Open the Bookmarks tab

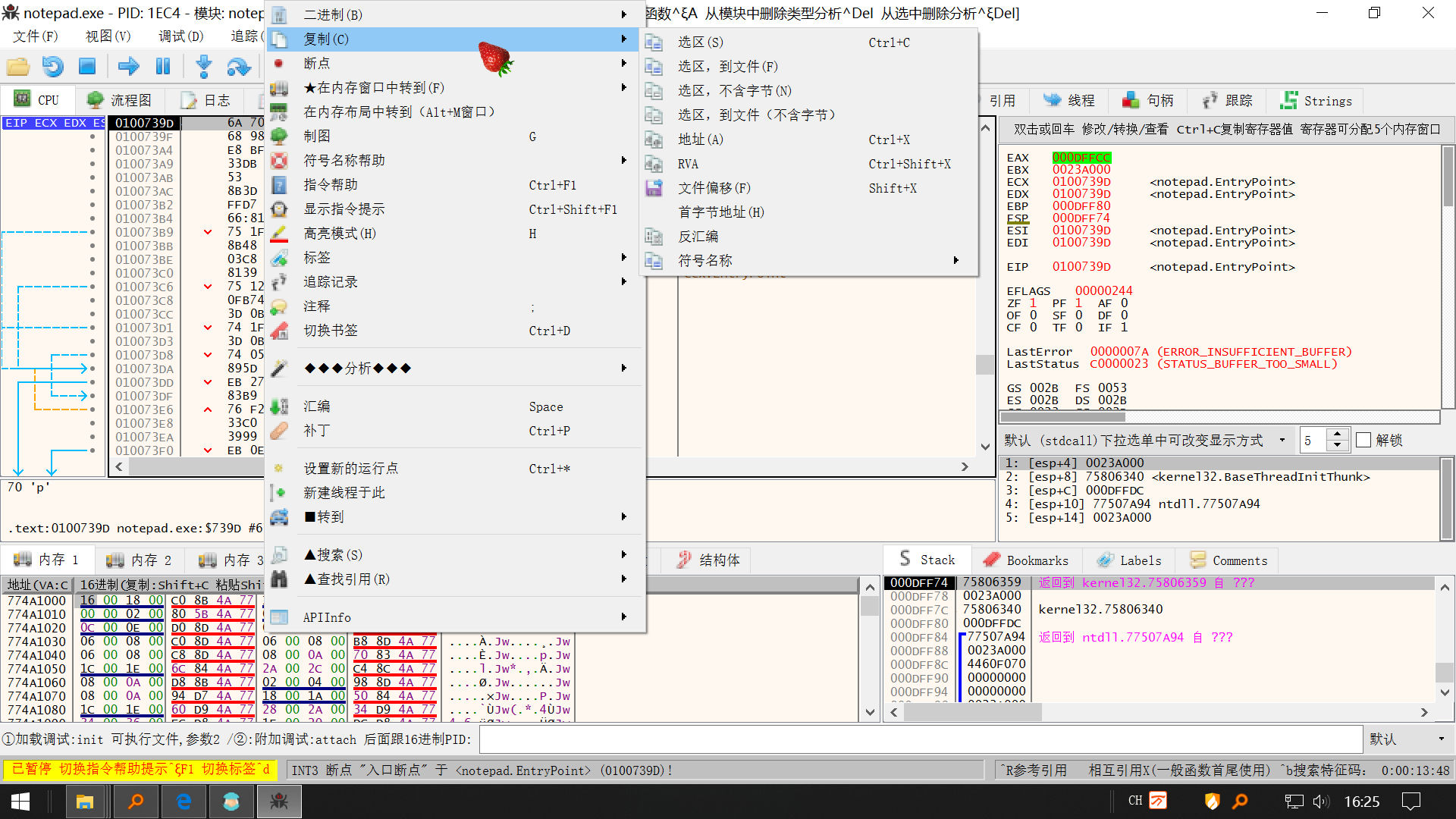coord(1025,560)
